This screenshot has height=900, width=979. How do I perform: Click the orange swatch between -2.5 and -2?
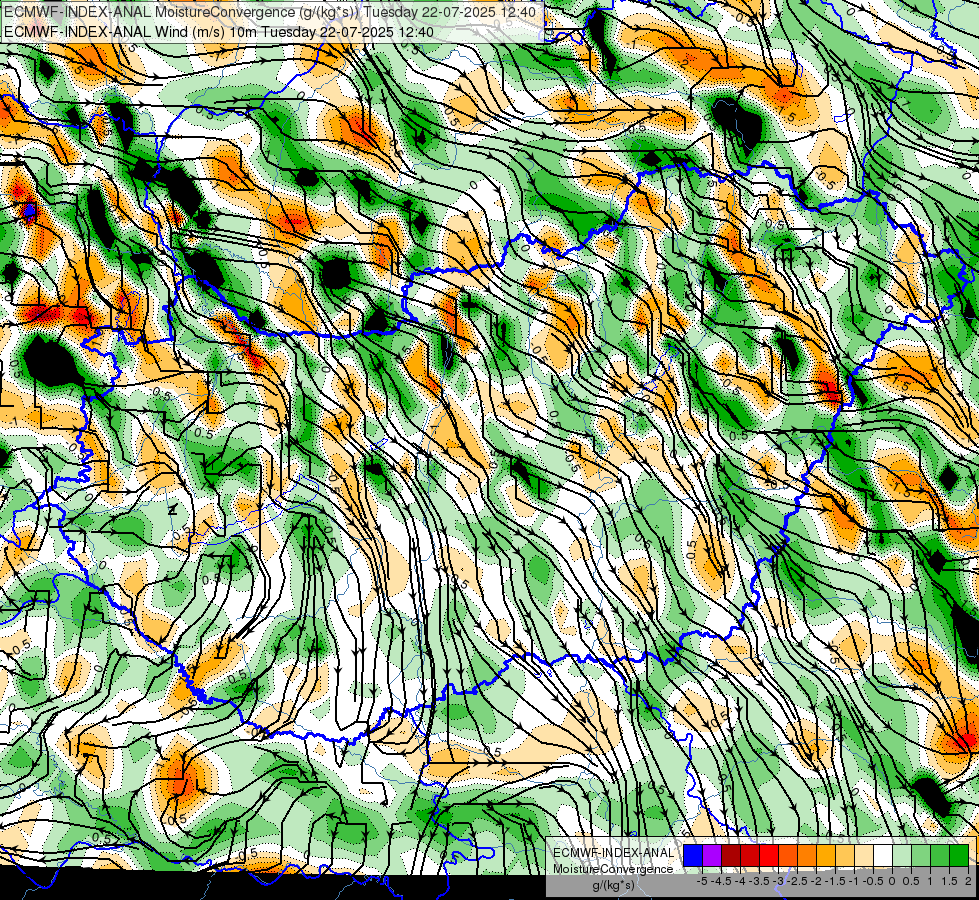pyautogui.click(x=807, y=855)
